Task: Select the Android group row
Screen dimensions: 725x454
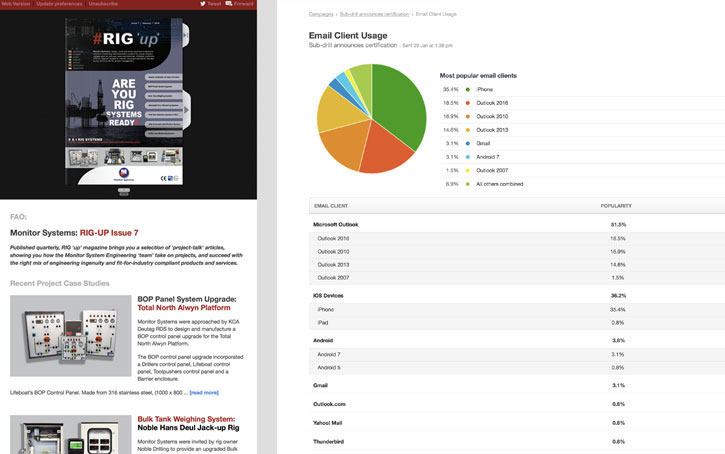Action: pos(517,341)
